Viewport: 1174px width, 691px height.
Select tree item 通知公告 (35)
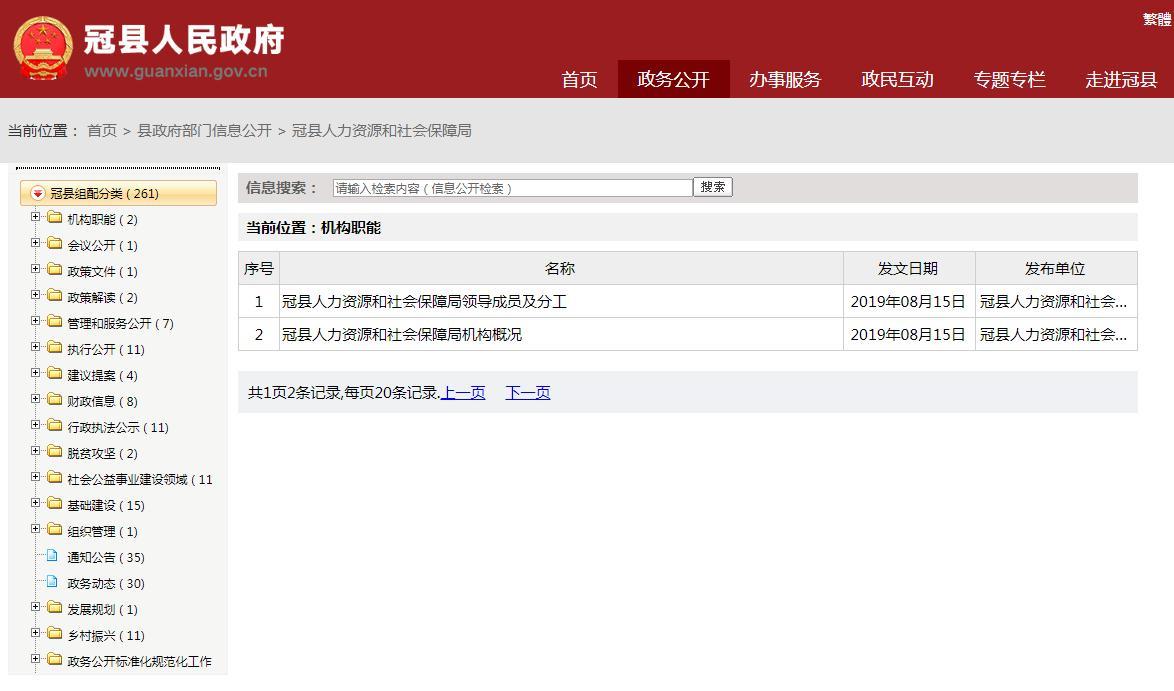[106, 558]
